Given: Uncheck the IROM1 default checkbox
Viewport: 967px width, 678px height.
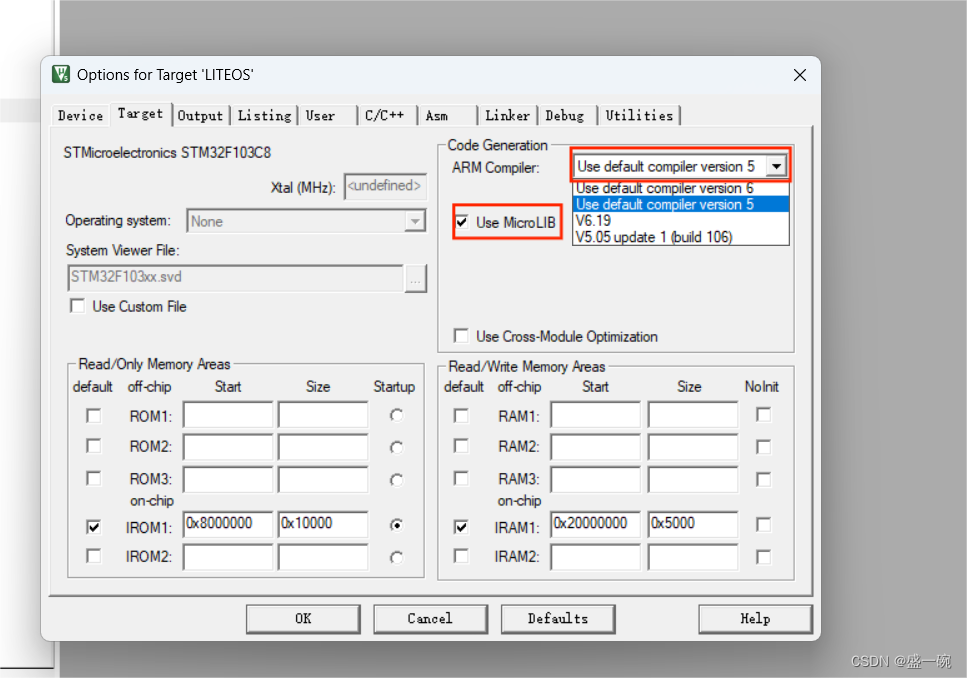Looking at the screenshot, I should click(94, 527).
